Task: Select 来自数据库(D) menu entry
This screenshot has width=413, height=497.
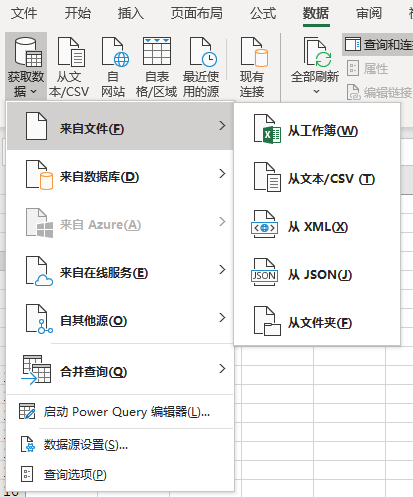Action: 120,174
